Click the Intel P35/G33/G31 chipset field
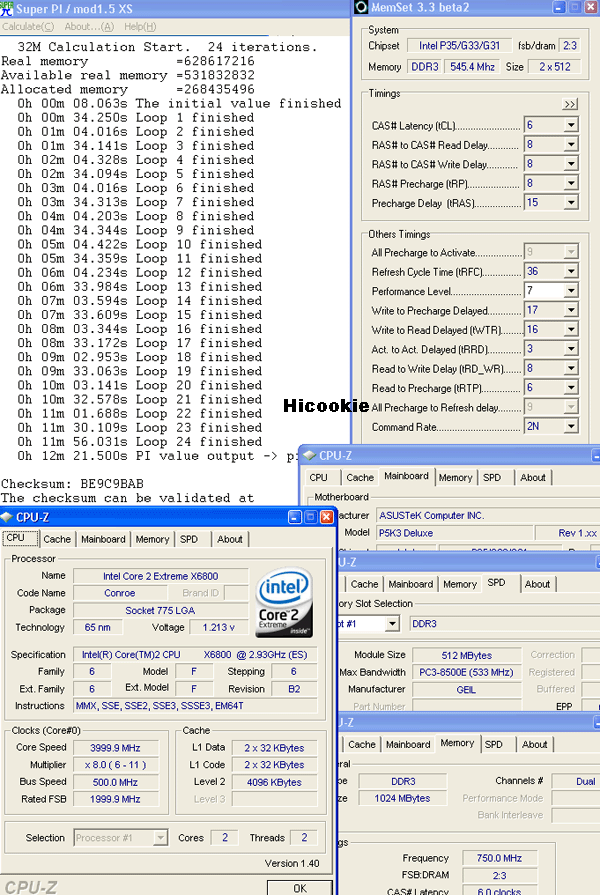This screenshot has width=600, height=895. [x=459, y=46]
